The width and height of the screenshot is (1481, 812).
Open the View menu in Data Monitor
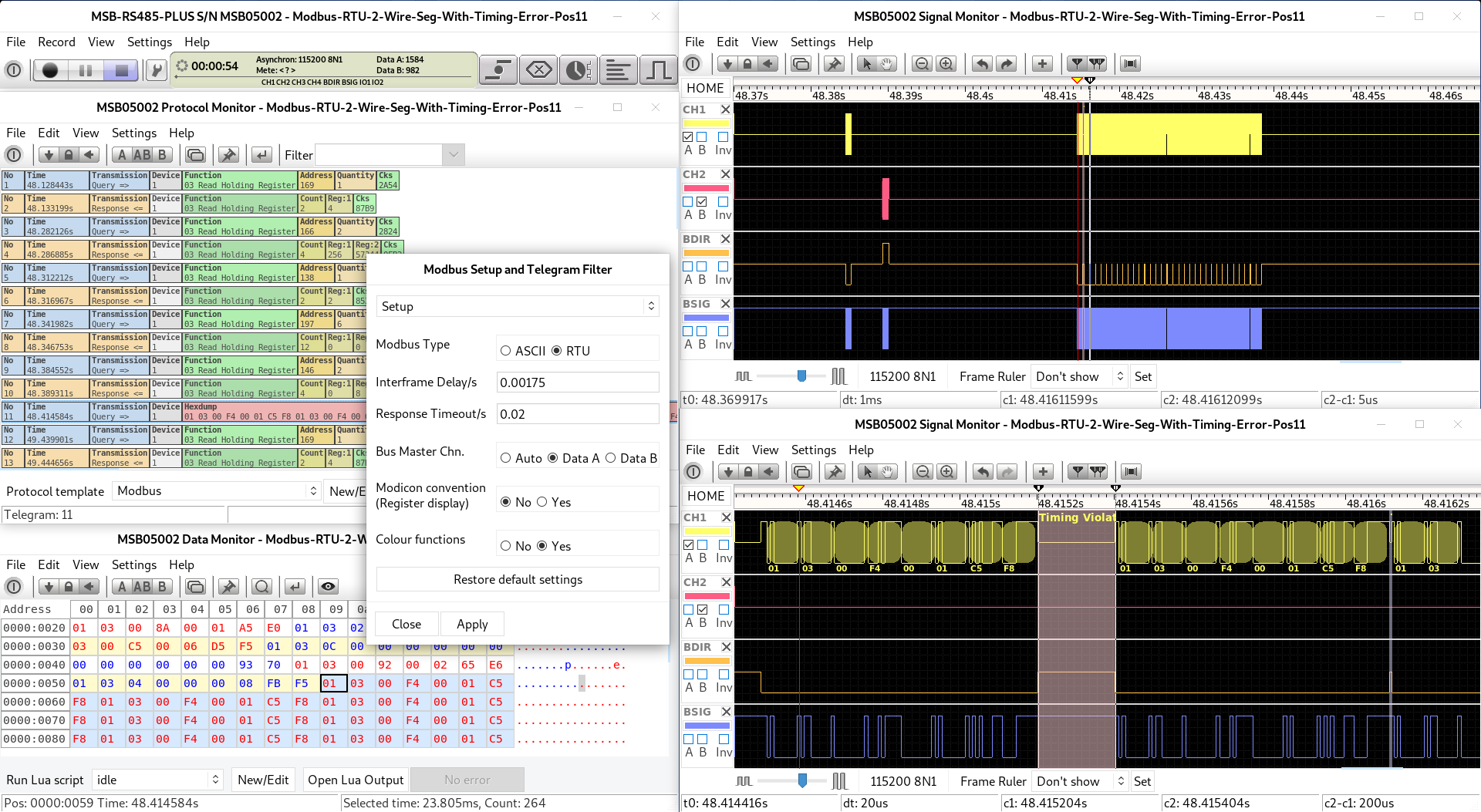(86, 565)
